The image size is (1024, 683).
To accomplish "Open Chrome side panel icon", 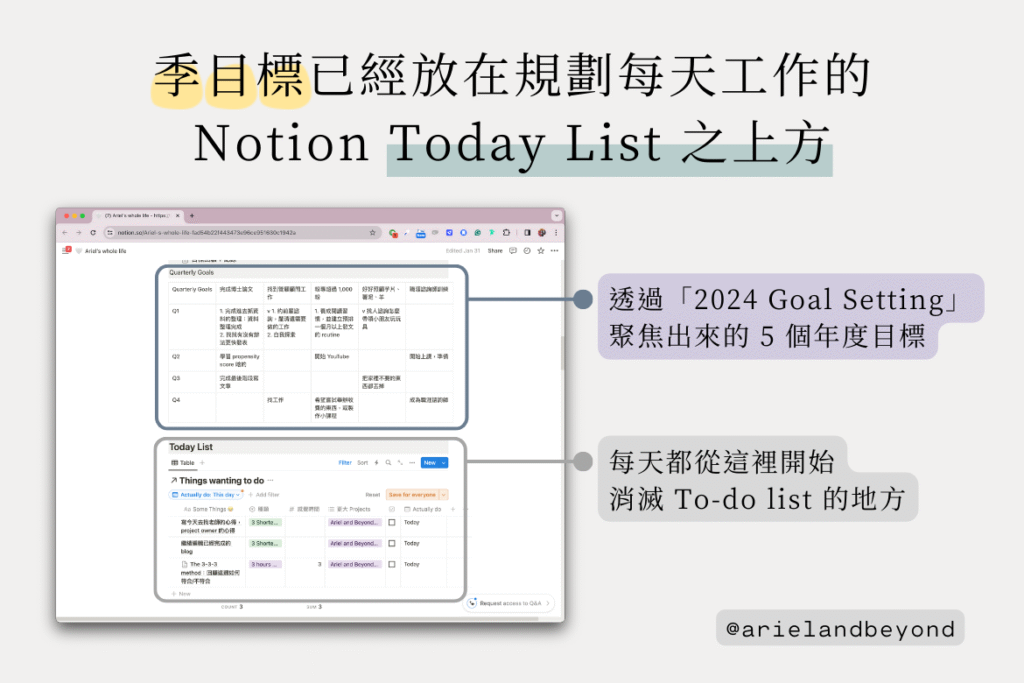I will pyautogui.click(x=527, y=232).
